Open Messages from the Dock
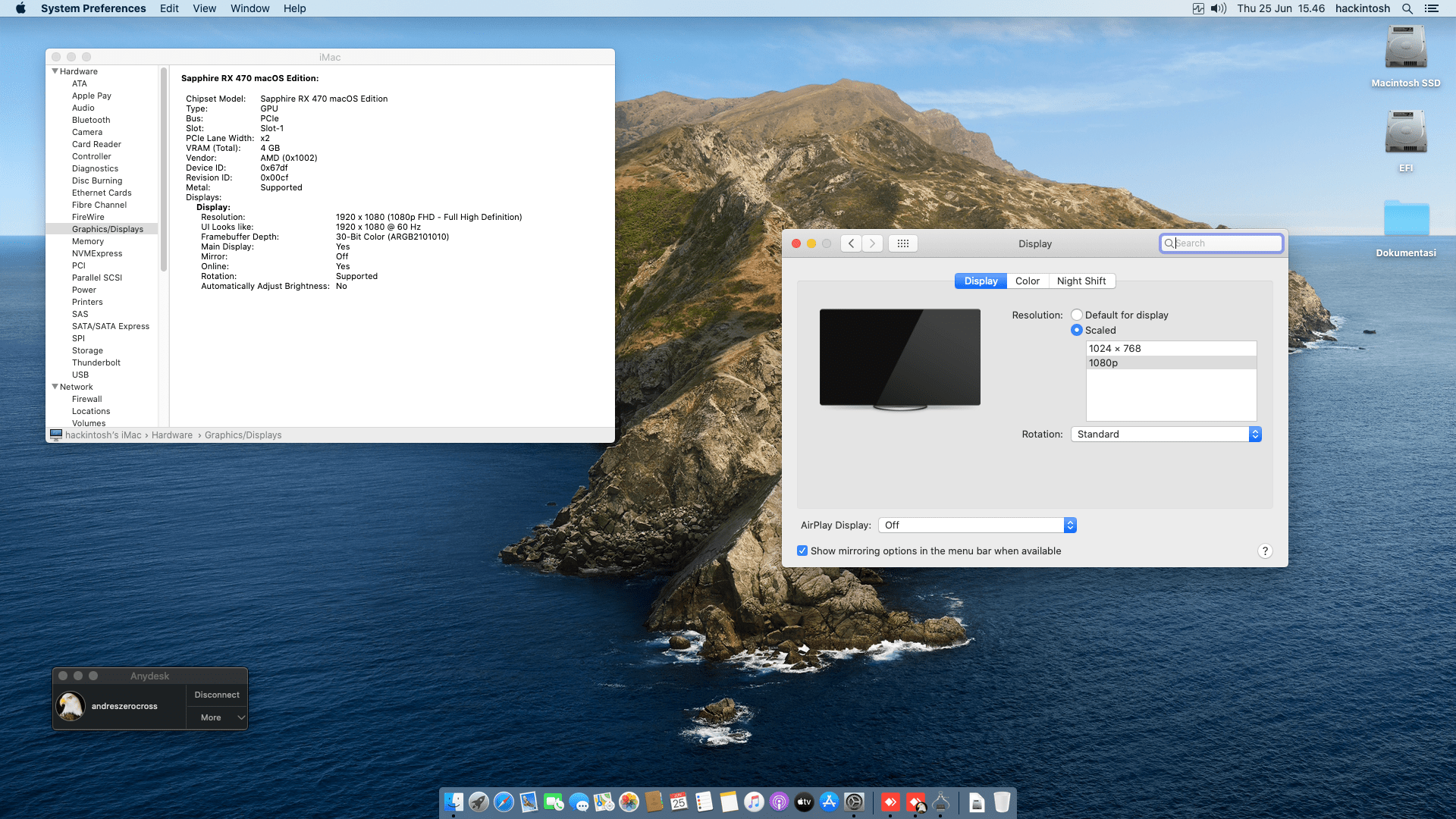This screenshot has height=819, width=1456. pyautogui.click(x=579, y=802)
